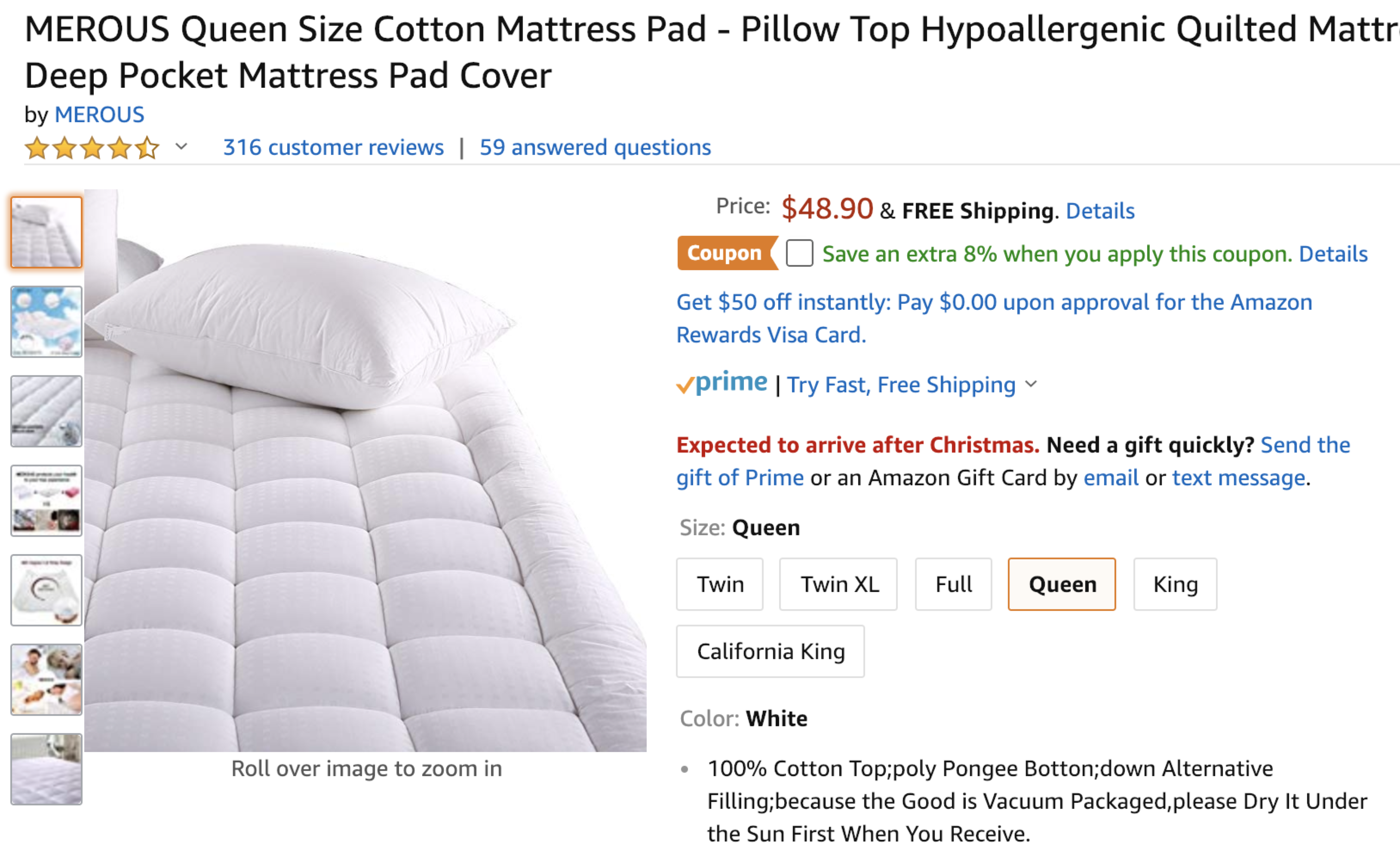Visit the MEROUS brand link

99,115
